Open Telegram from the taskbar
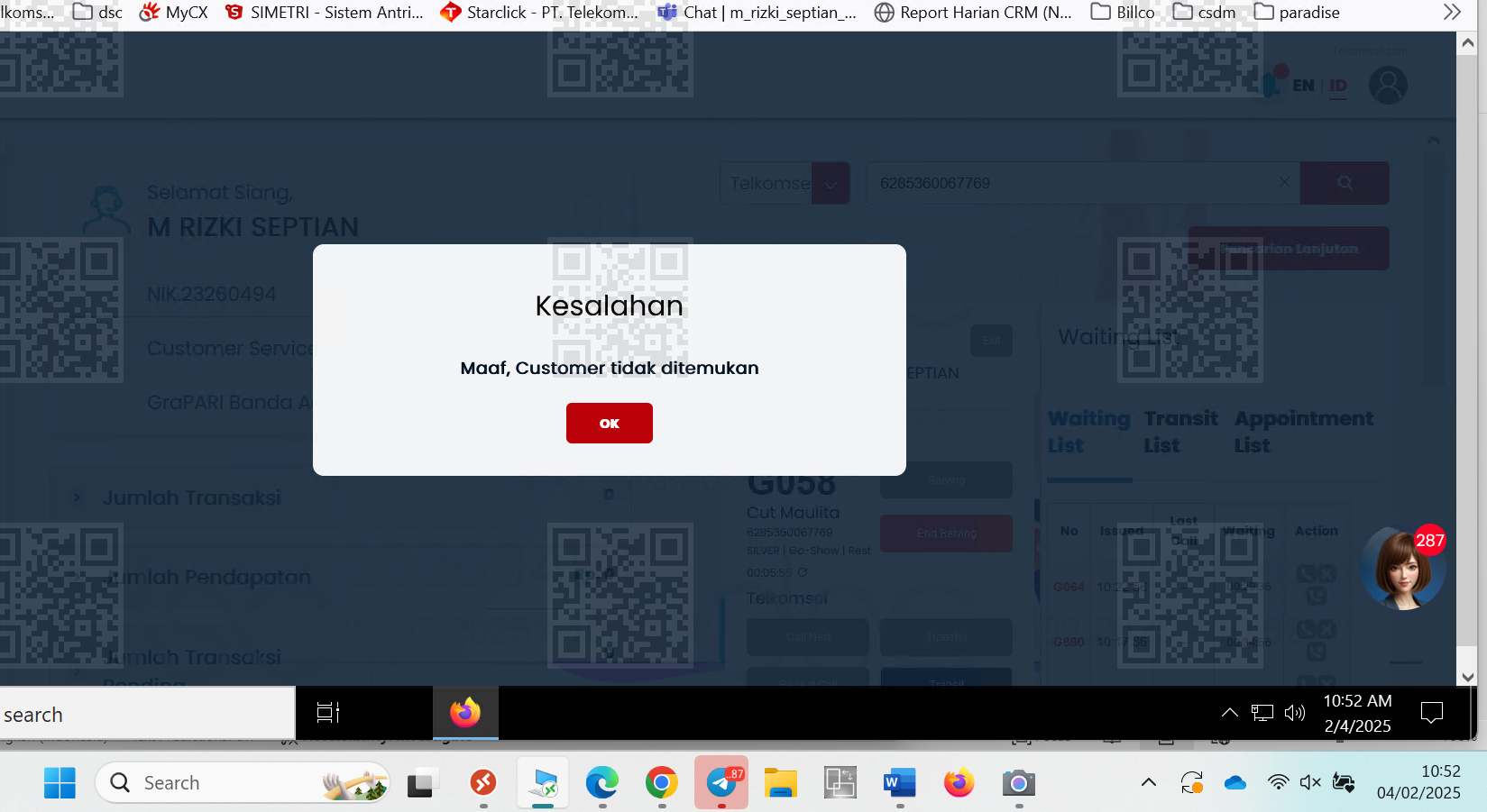This screenshot has width=1487, height=812. [x=721, y=782]
